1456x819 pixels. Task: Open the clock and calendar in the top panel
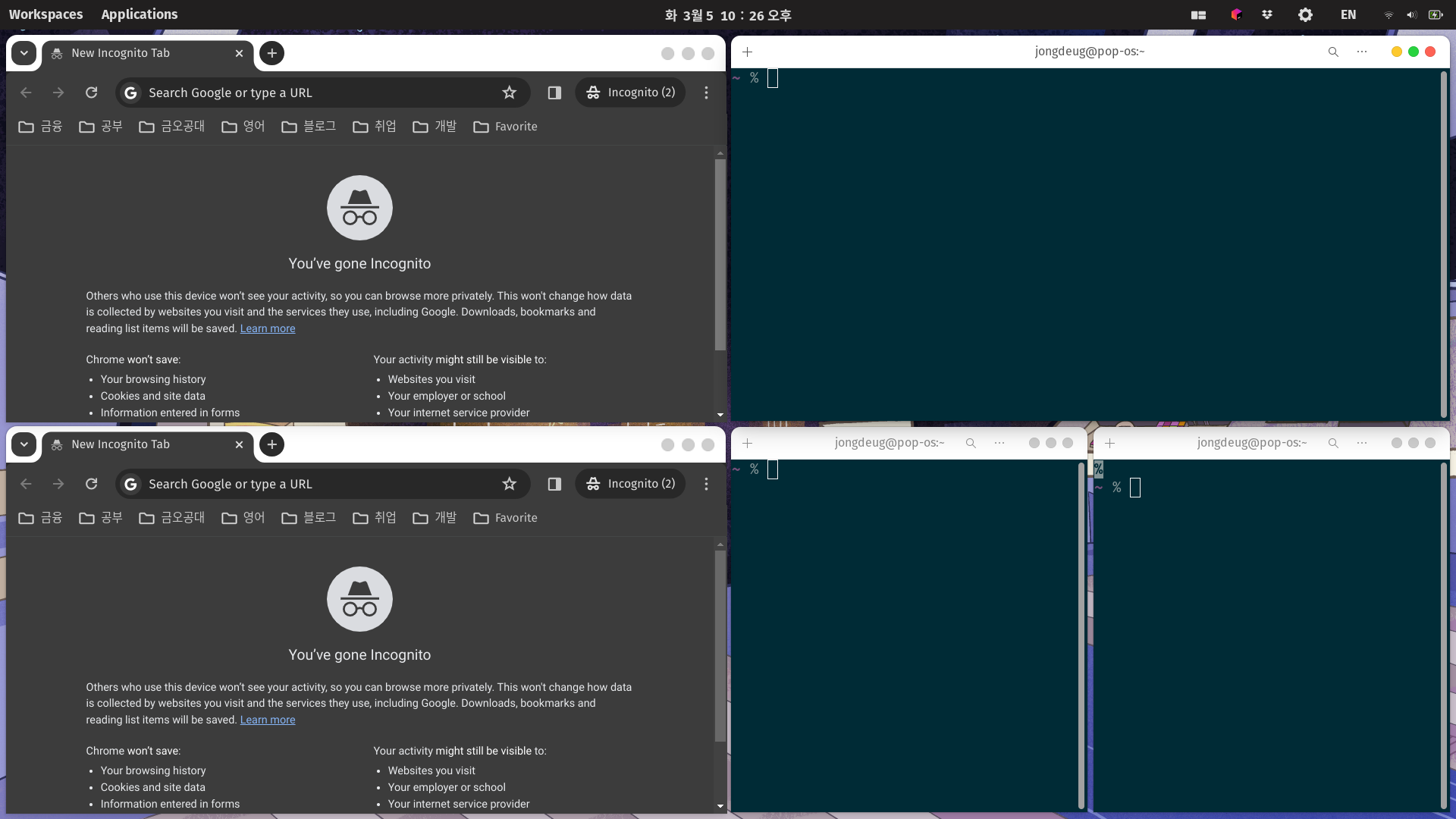click(728, 15)
